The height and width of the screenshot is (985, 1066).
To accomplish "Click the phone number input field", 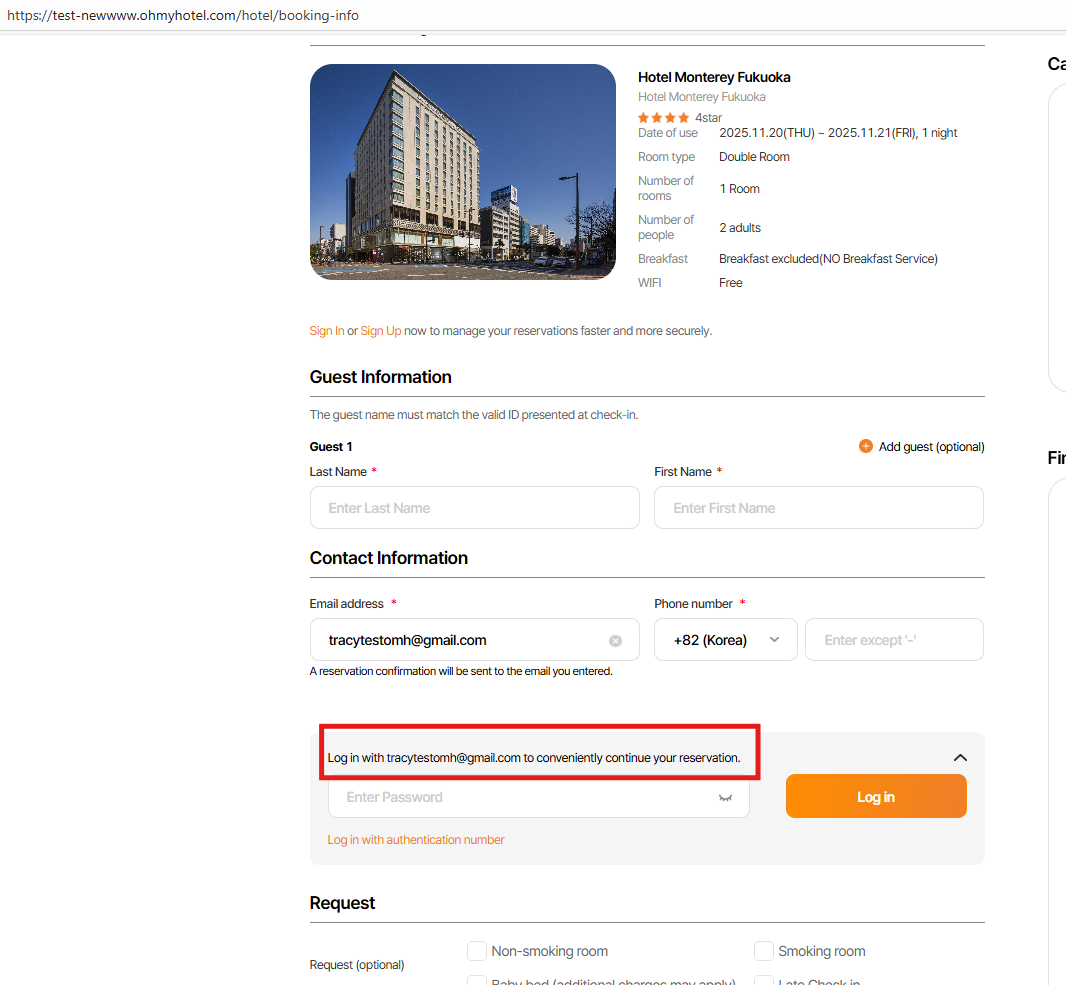I will point(893,640).
